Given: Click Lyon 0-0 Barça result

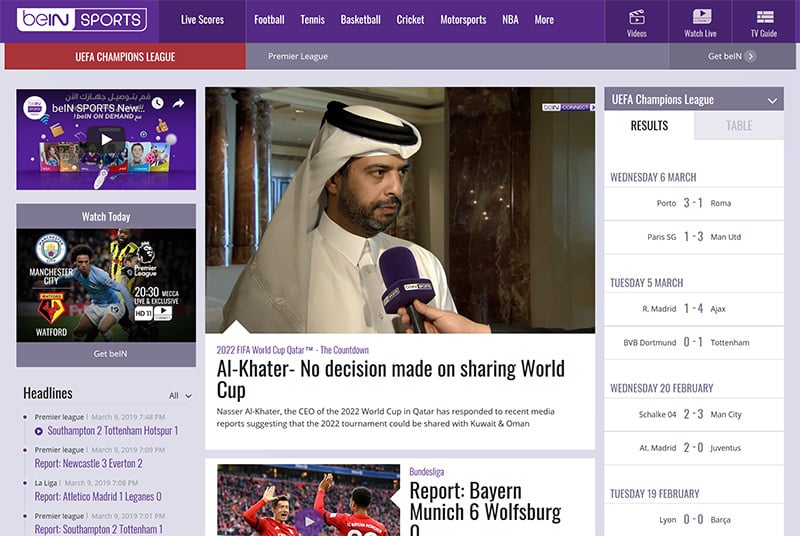Looking at the screenshot, I should coord(694,520).
